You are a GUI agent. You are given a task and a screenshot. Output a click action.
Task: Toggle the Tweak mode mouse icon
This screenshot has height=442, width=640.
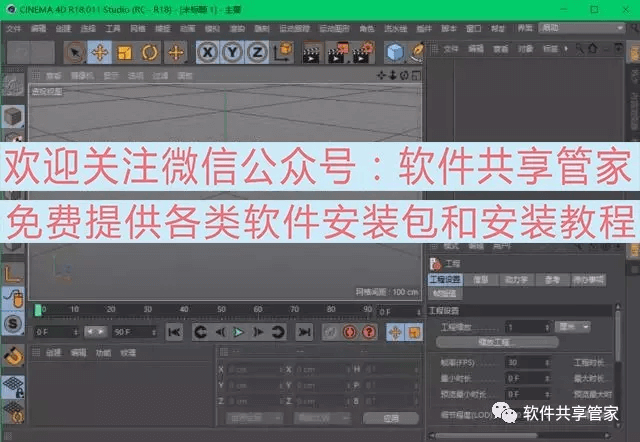pos(13,299)
